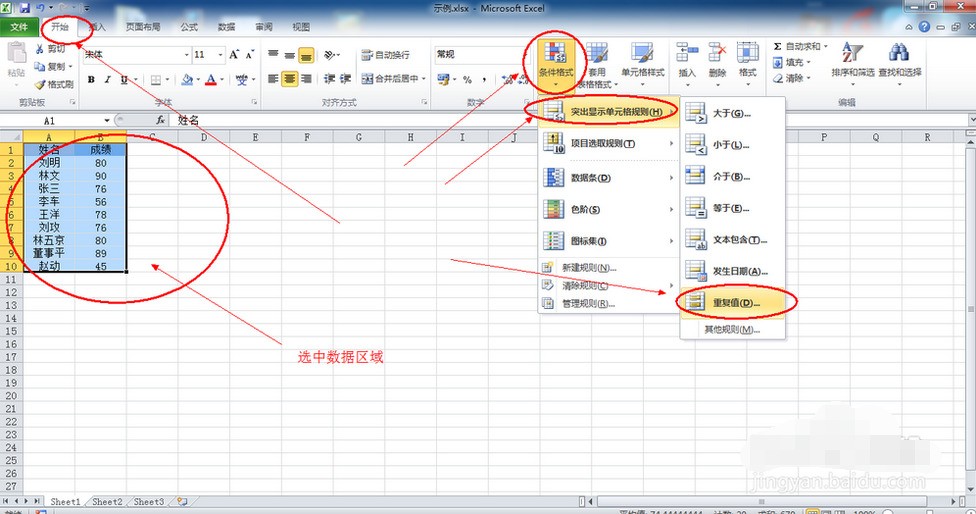
Task: Expand AutoSum (自动求和) dropdown arrow
Action: tap(825, 46)
